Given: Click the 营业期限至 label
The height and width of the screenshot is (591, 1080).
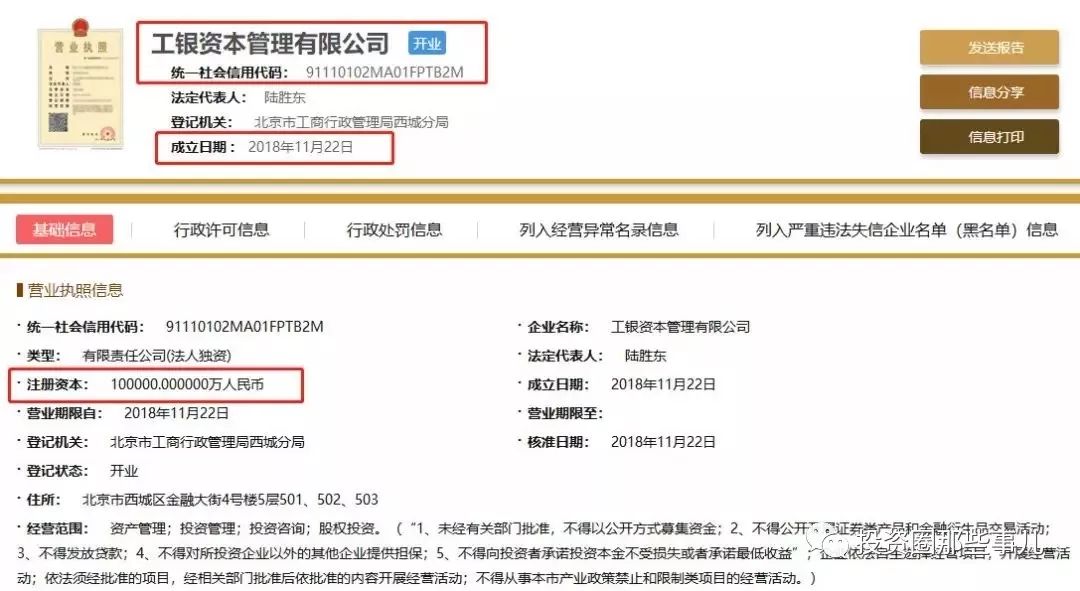Looking at the screenshot, I should (565, 413).
